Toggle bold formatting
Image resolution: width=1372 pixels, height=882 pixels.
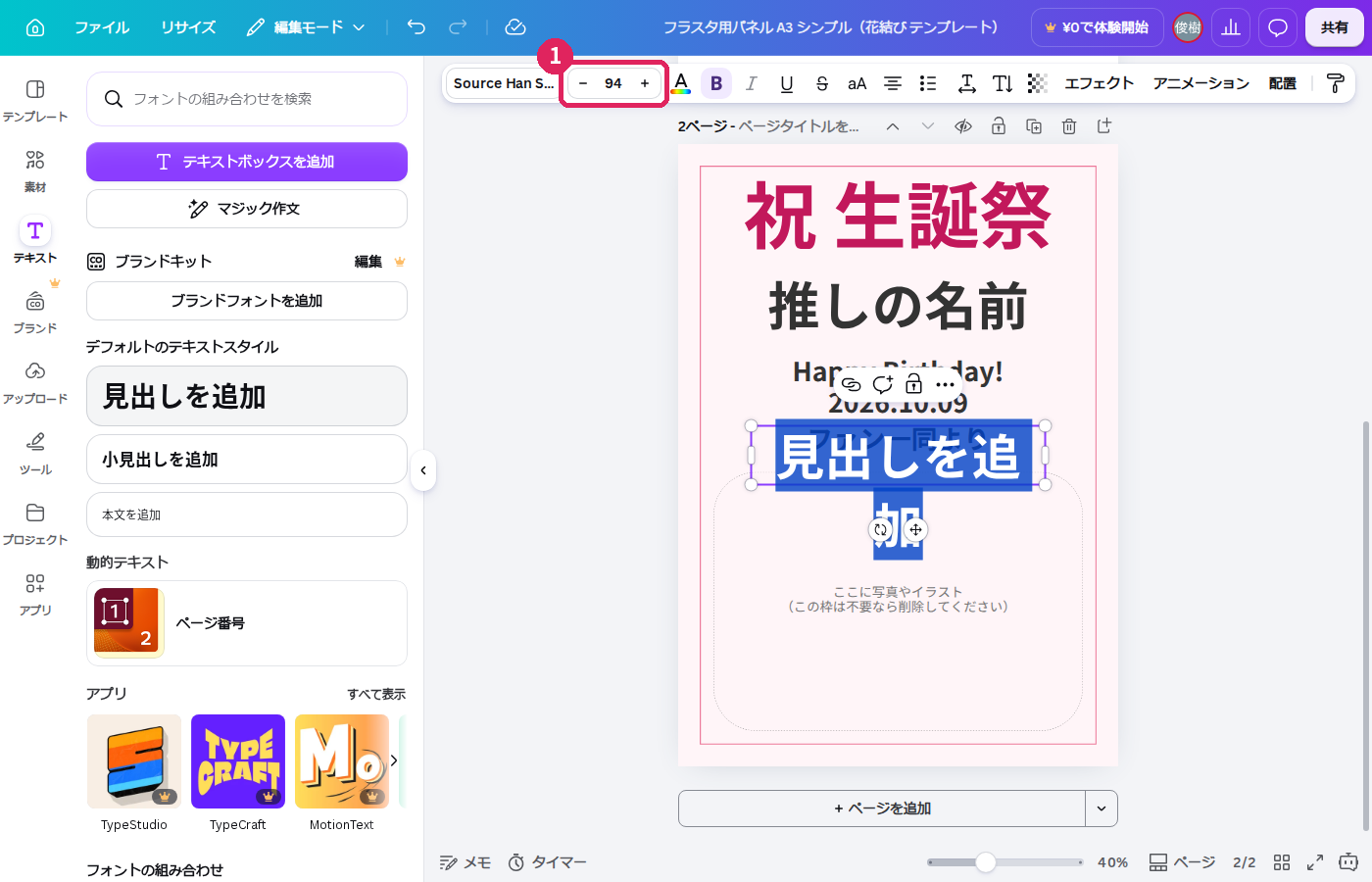click(716, 83)
